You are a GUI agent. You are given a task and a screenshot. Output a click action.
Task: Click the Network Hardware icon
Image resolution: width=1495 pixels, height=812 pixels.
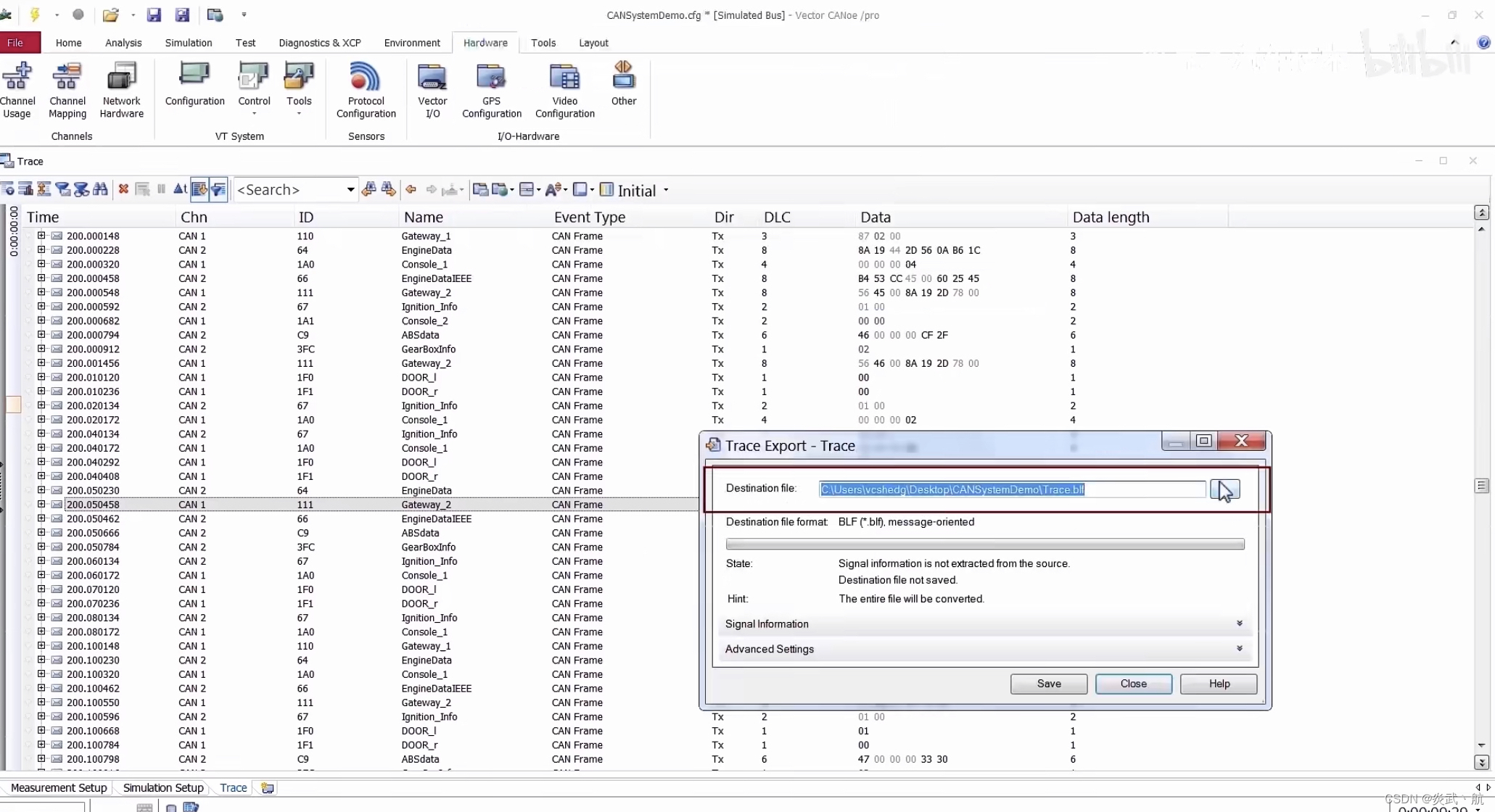pyautogui.click(x=121, y=91)
